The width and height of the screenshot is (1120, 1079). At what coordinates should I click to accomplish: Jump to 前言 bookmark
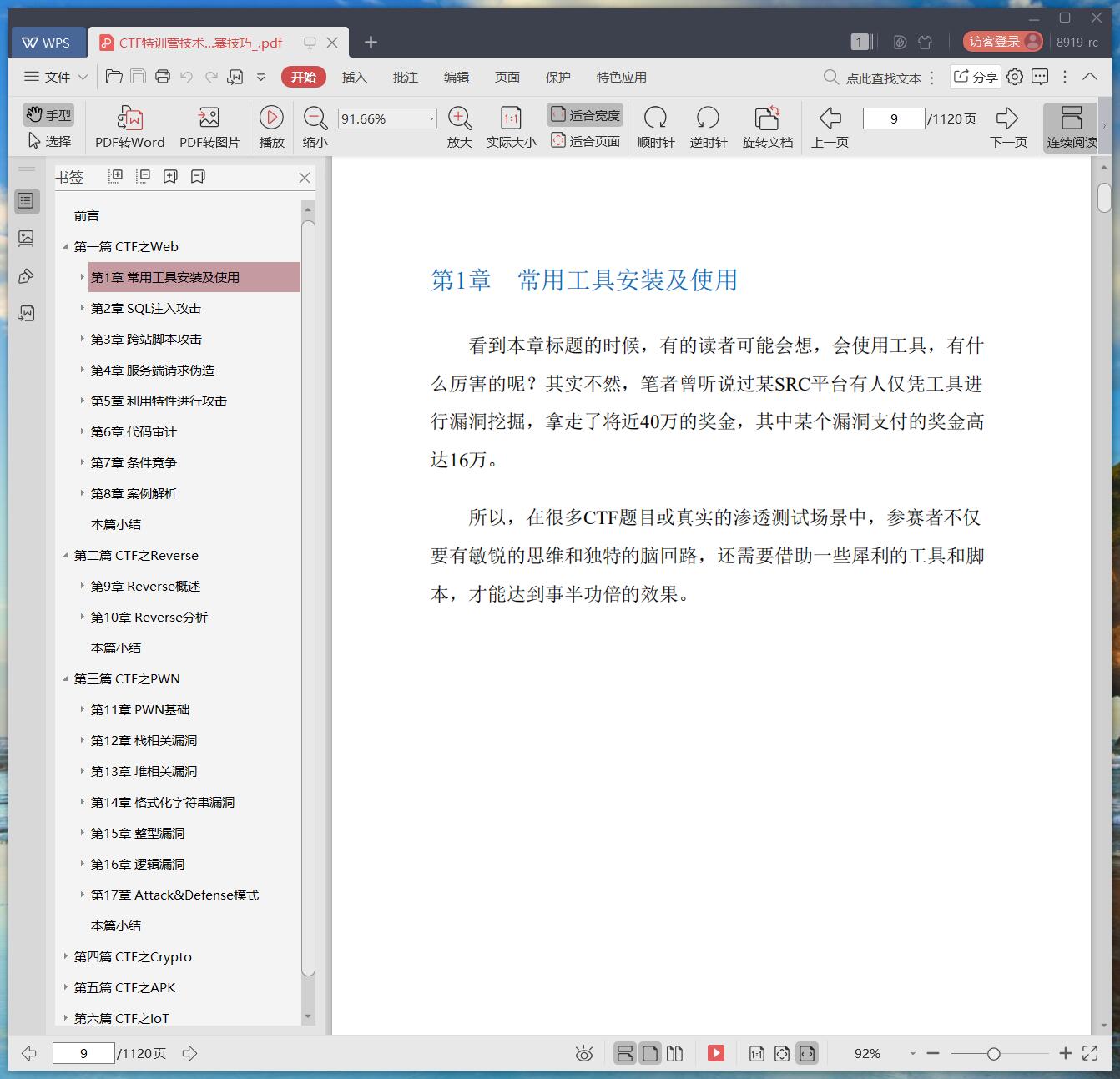[x=87, y=215]
